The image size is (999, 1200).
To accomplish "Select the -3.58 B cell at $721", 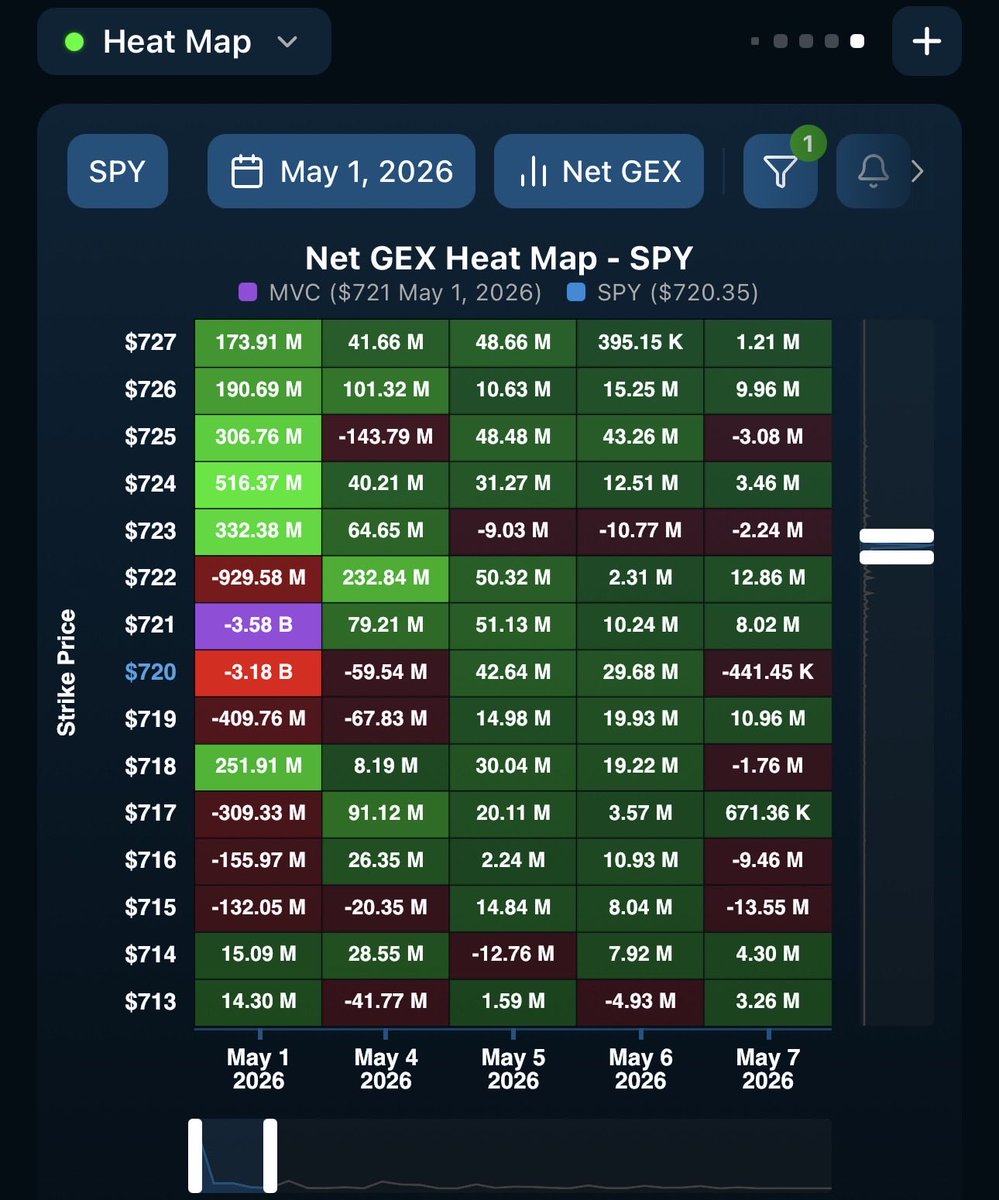I will (258, 625).
